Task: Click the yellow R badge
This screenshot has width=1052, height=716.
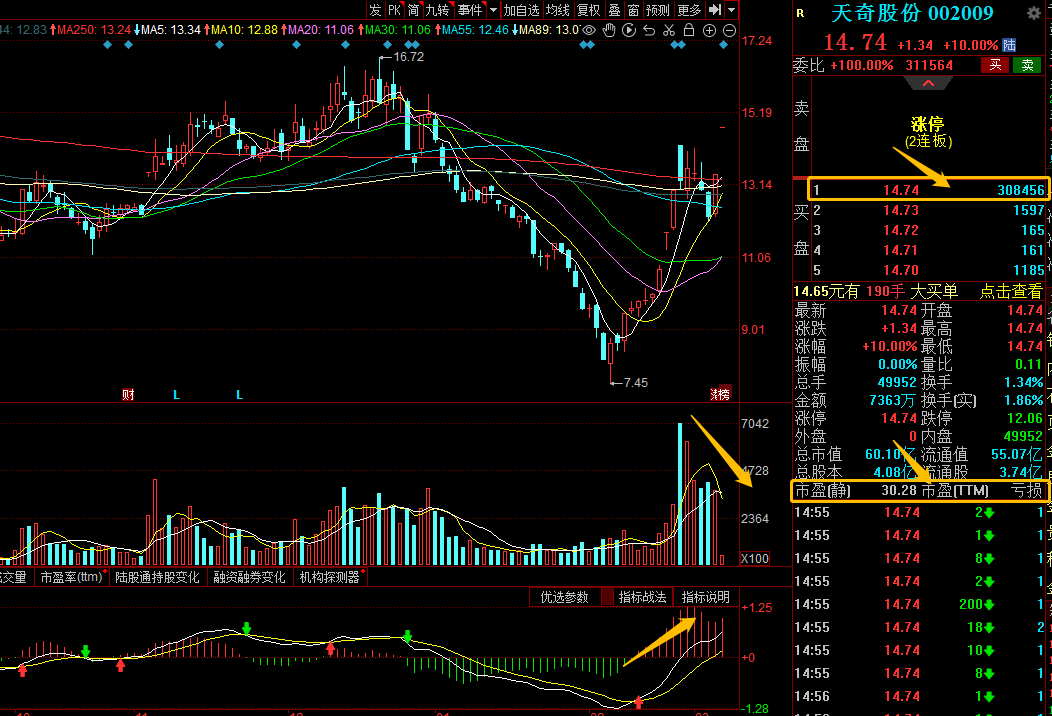Action: [x=800, y=13]
